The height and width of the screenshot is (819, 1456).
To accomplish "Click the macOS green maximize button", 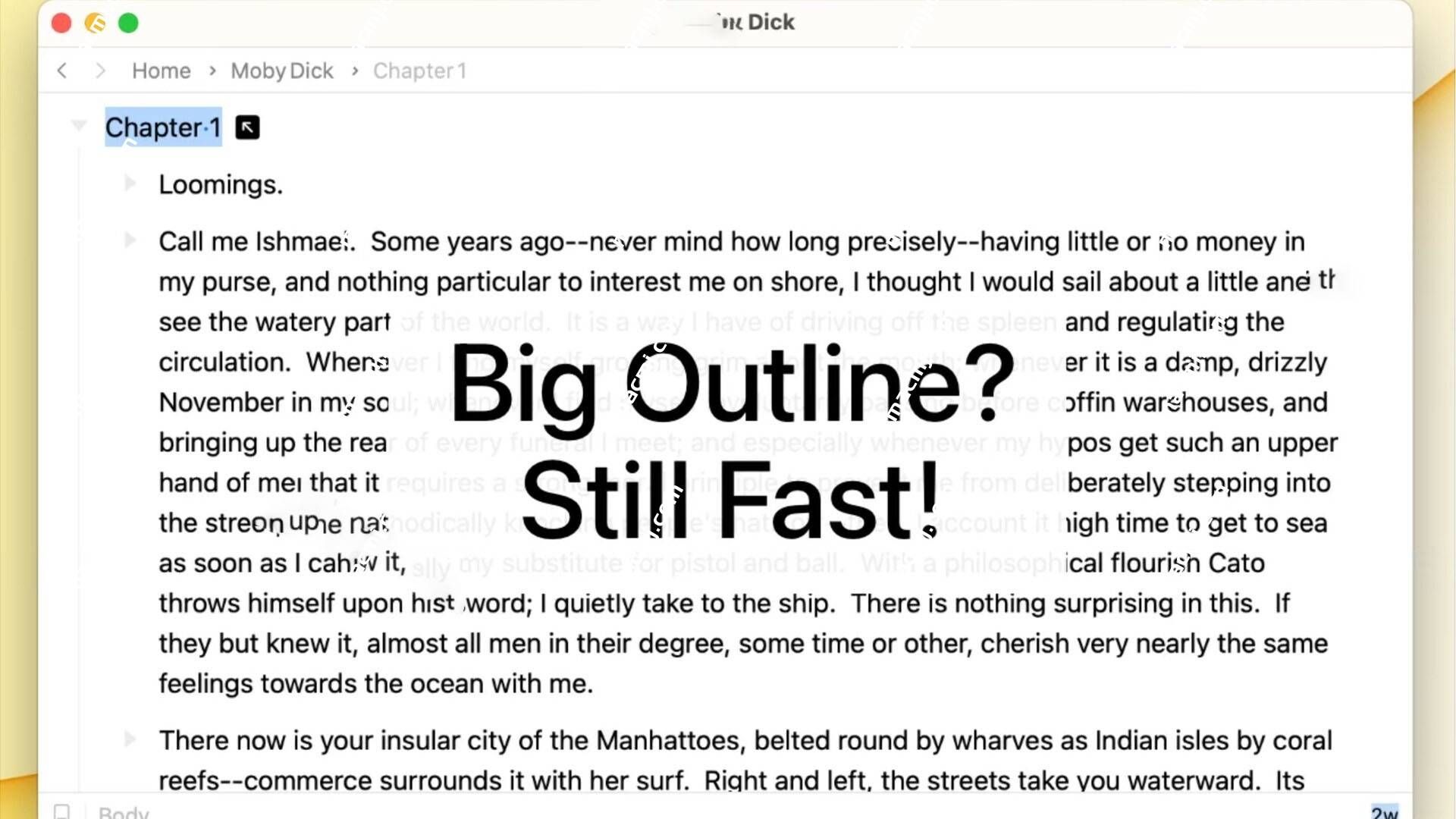I will point(128,22).
